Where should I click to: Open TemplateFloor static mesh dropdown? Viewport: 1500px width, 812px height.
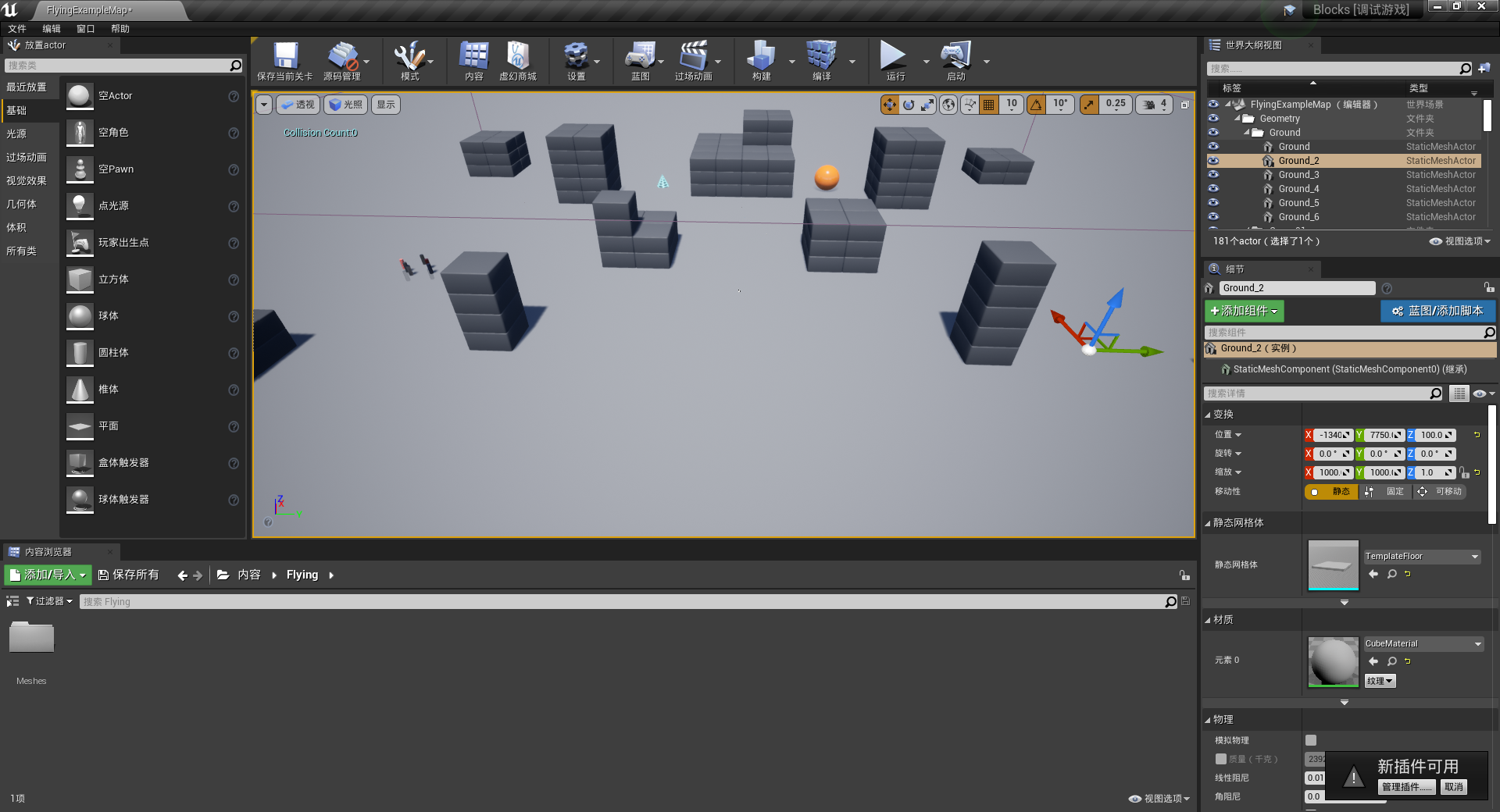1422,557
